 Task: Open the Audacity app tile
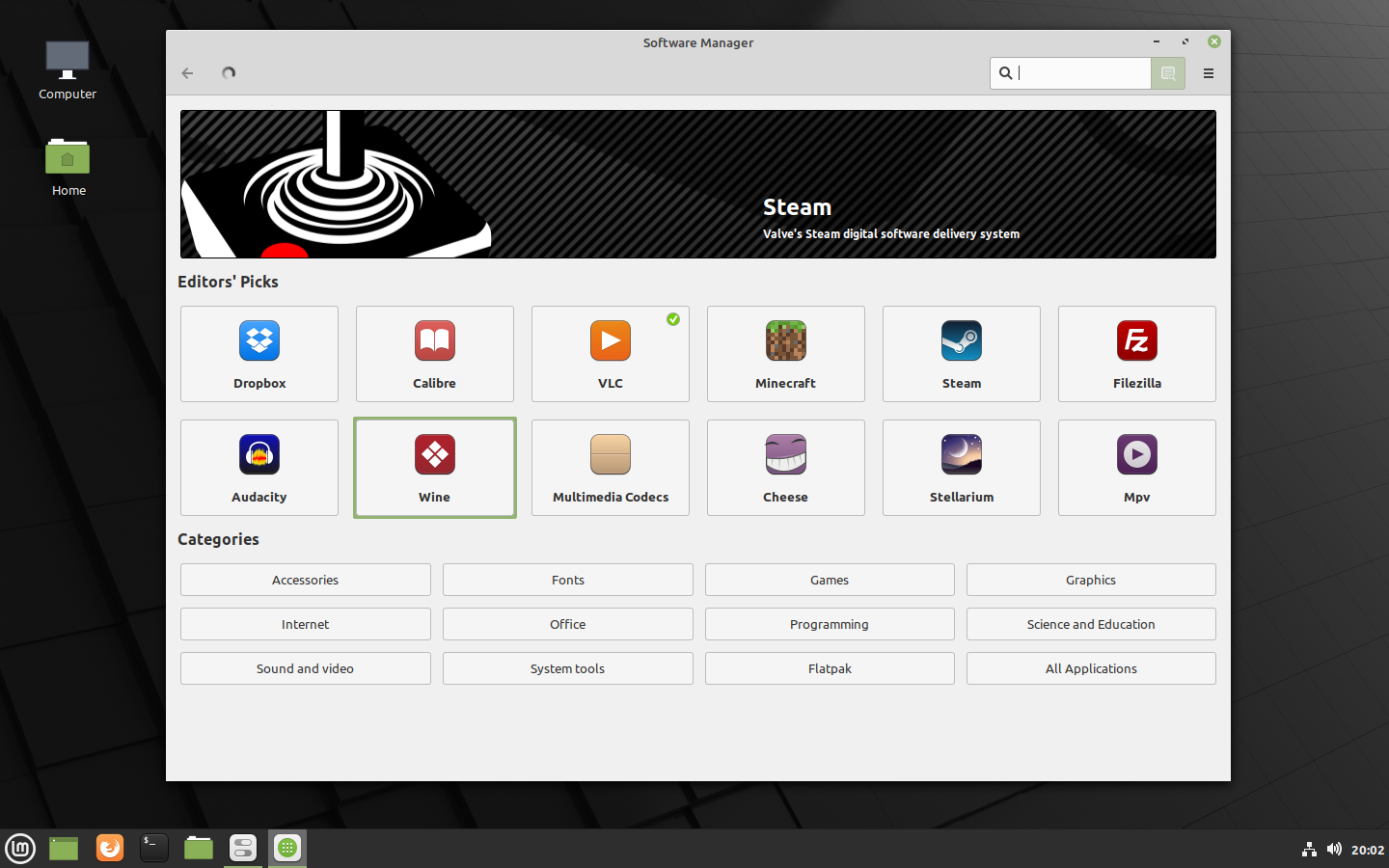[259, 468]
